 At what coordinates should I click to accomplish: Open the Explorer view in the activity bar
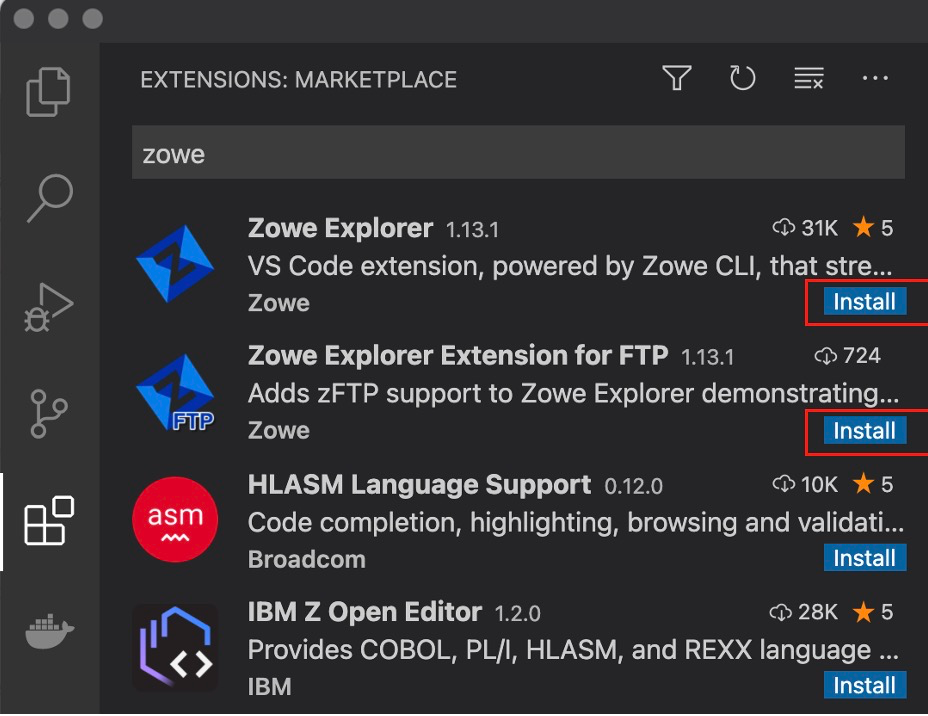coord(50,90)
